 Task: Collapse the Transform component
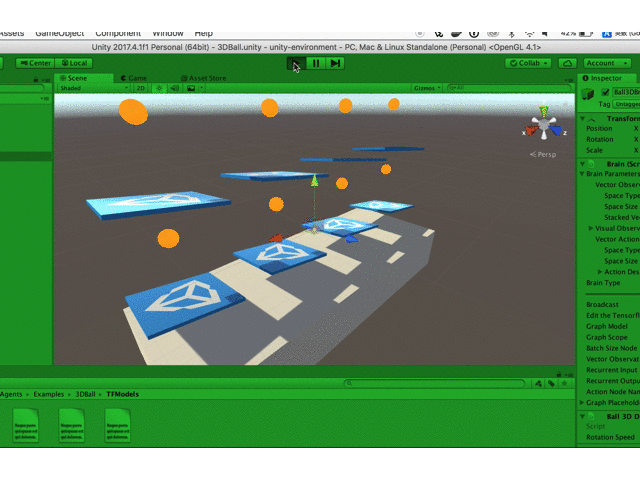[x=582, y=118]
